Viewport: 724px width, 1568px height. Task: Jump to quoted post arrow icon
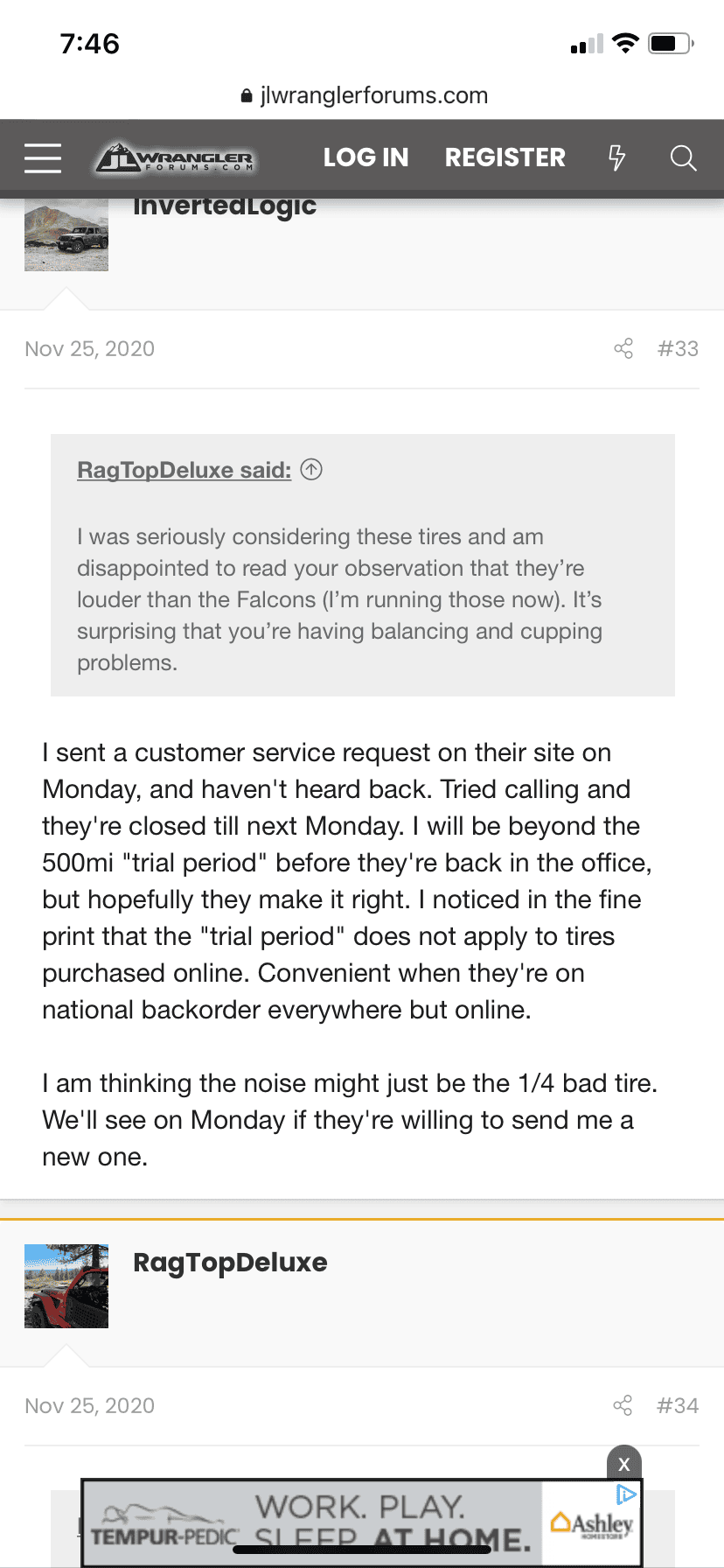click(311, 470)
